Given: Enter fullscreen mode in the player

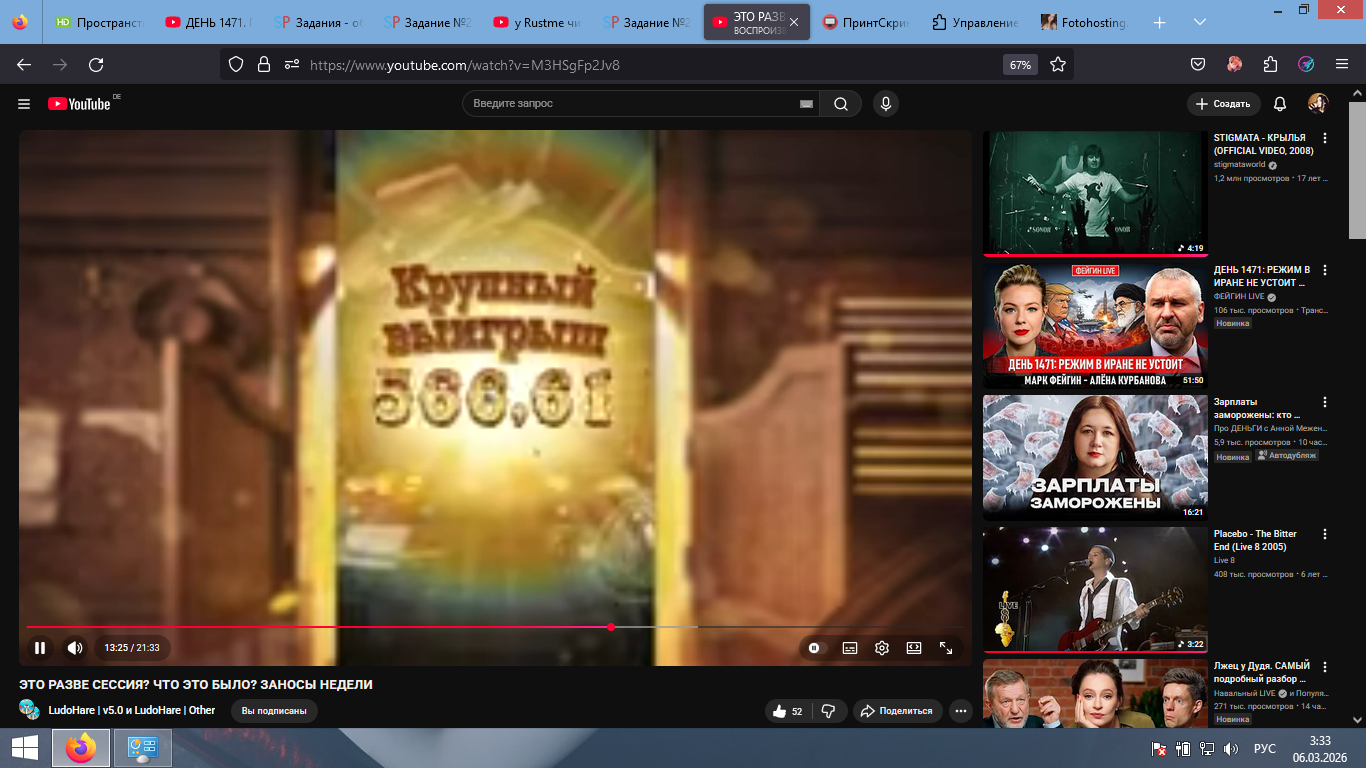Looking at the screenshot, I should pyautogui.click(x=946, y=648).
